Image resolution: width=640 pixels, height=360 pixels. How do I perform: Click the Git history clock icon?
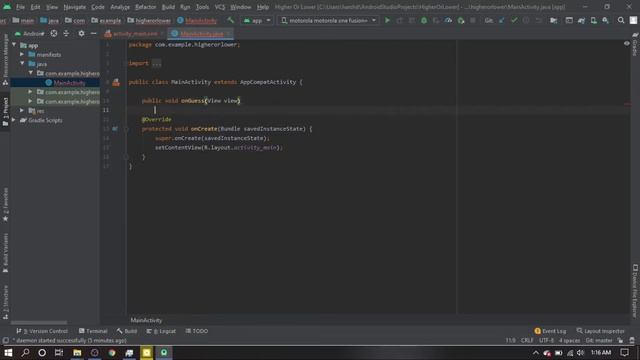pyautogui.click(x=526, y=20)
